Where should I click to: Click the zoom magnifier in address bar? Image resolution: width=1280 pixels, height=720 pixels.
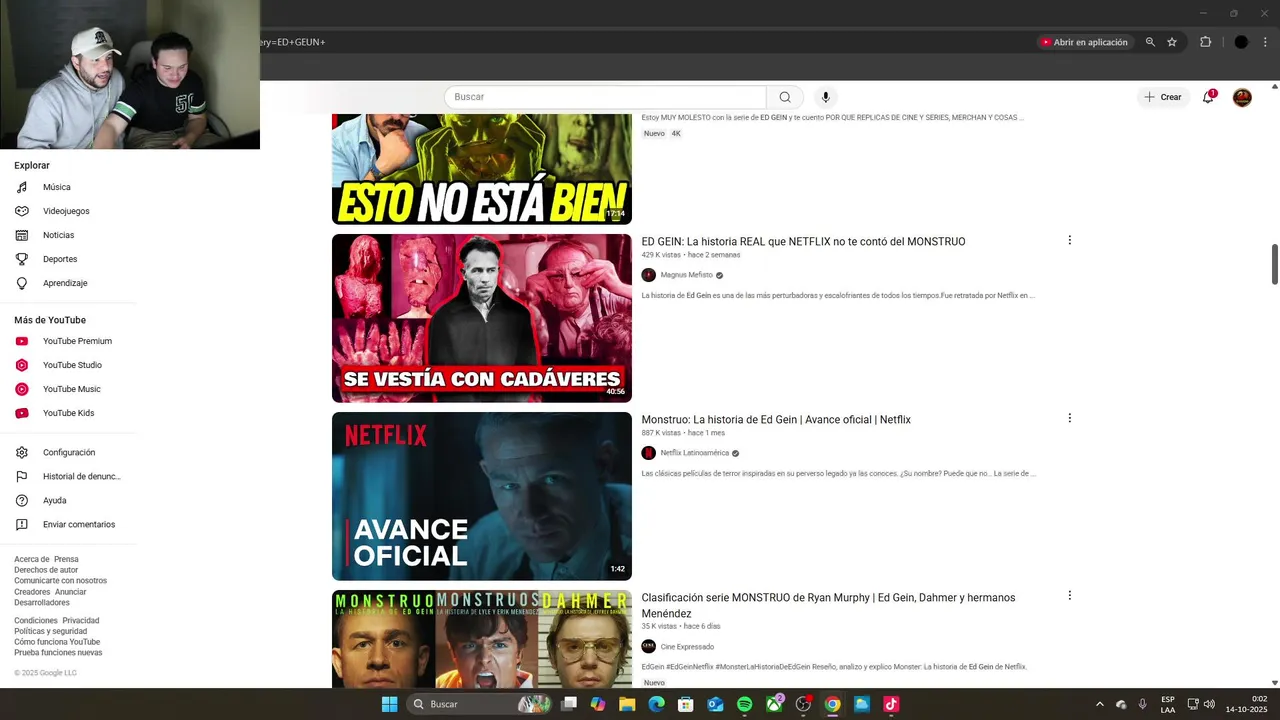[1150, 42]
